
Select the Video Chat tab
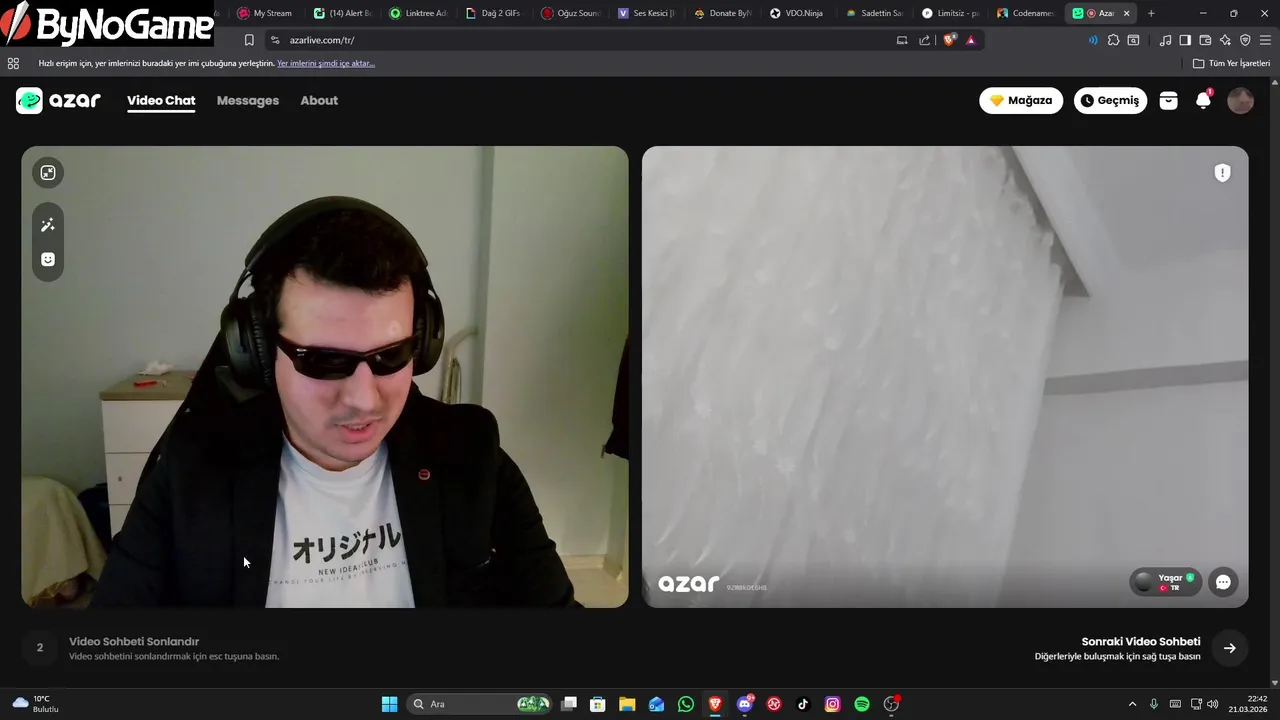161,100
